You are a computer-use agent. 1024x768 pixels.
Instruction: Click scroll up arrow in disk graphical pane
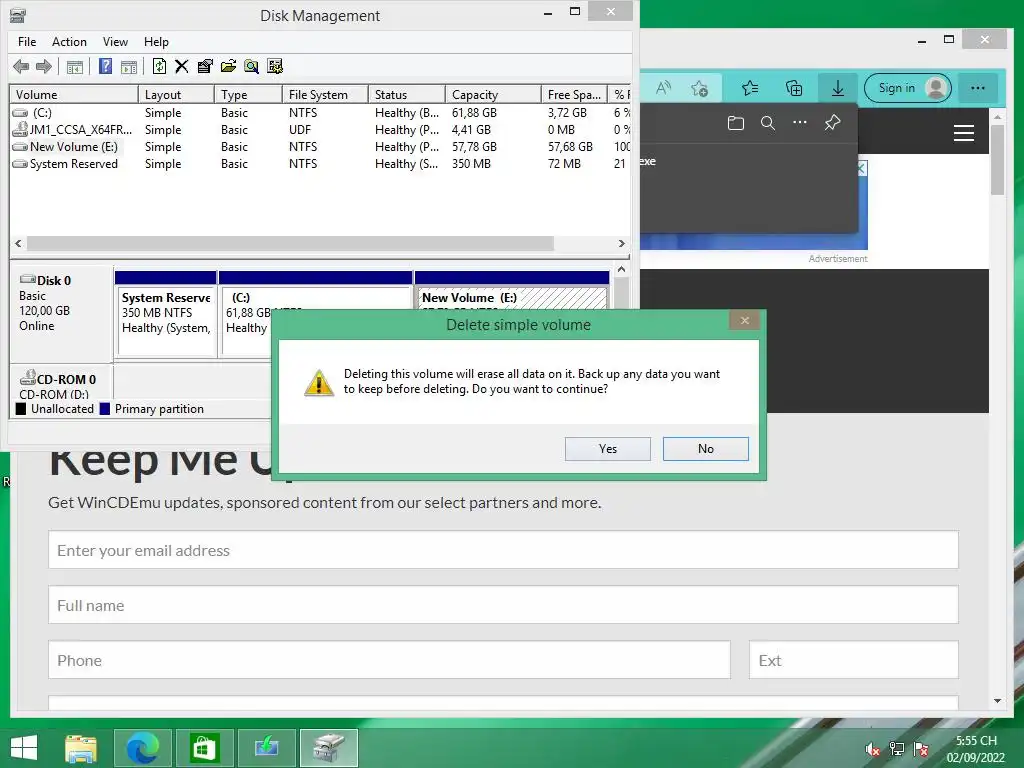621,269
